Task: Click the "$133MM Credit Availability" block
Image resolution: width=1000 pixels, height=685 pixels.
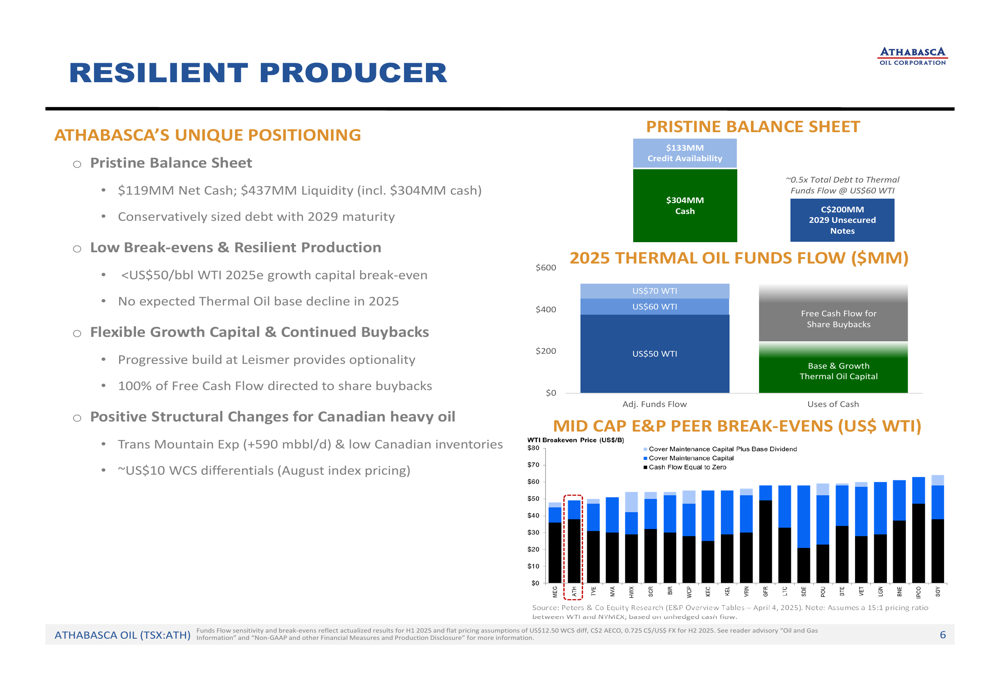Action: pyautogui.click(x=685, y=153)
